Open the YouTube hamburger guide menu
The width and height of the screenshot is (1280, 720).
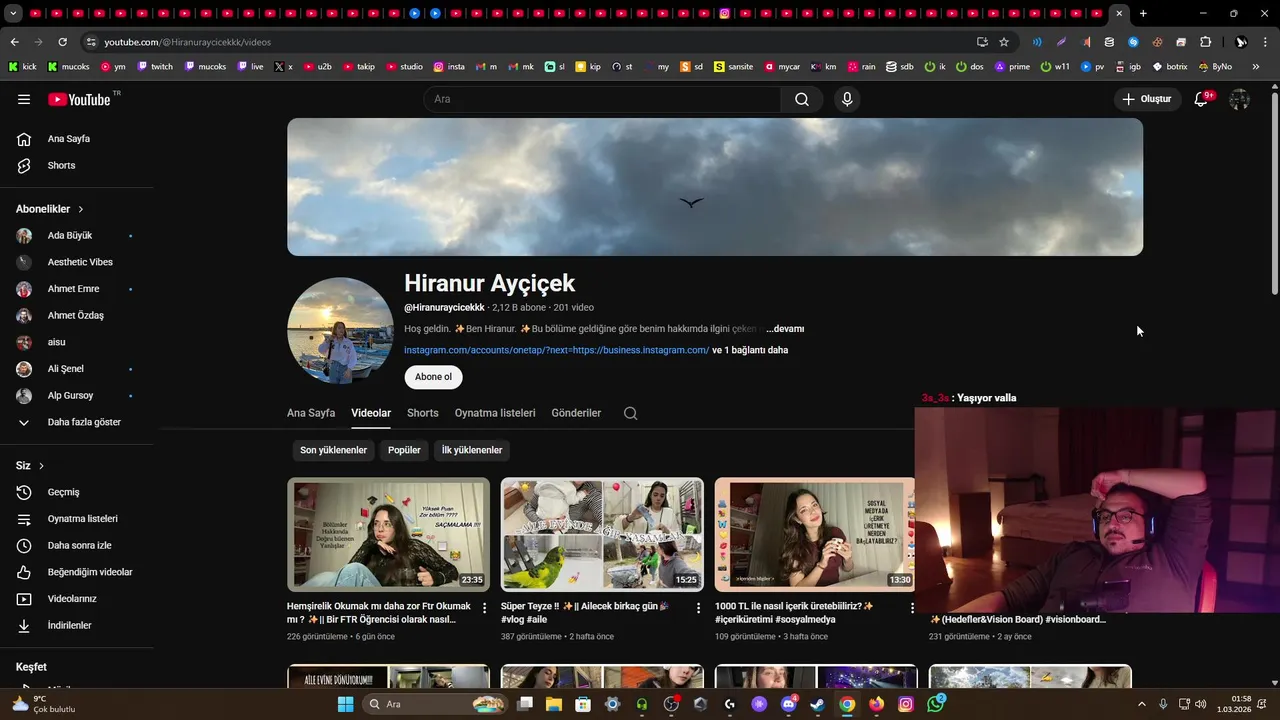[24, 99]
